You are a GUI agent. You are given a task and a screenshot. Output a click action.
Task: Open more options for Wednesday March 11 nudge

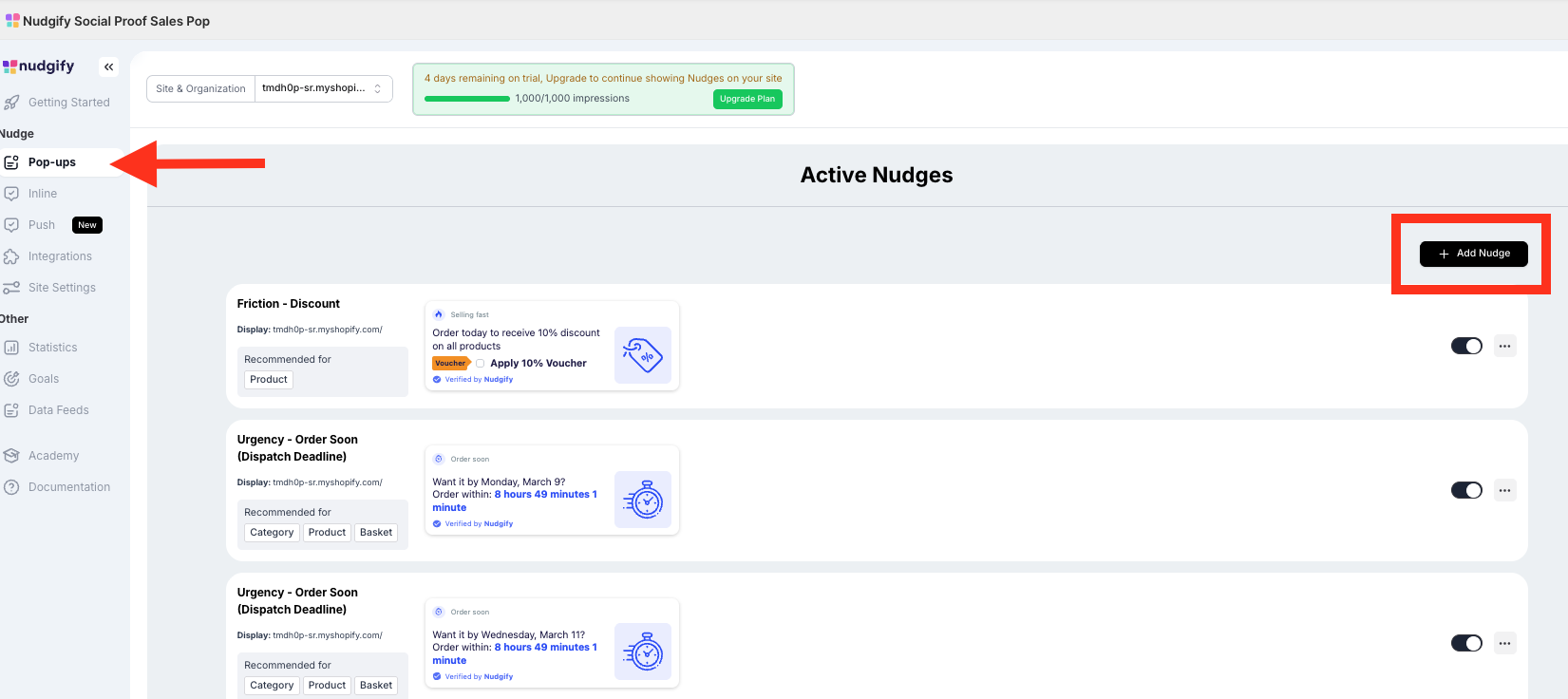(x=1504, y=643)
